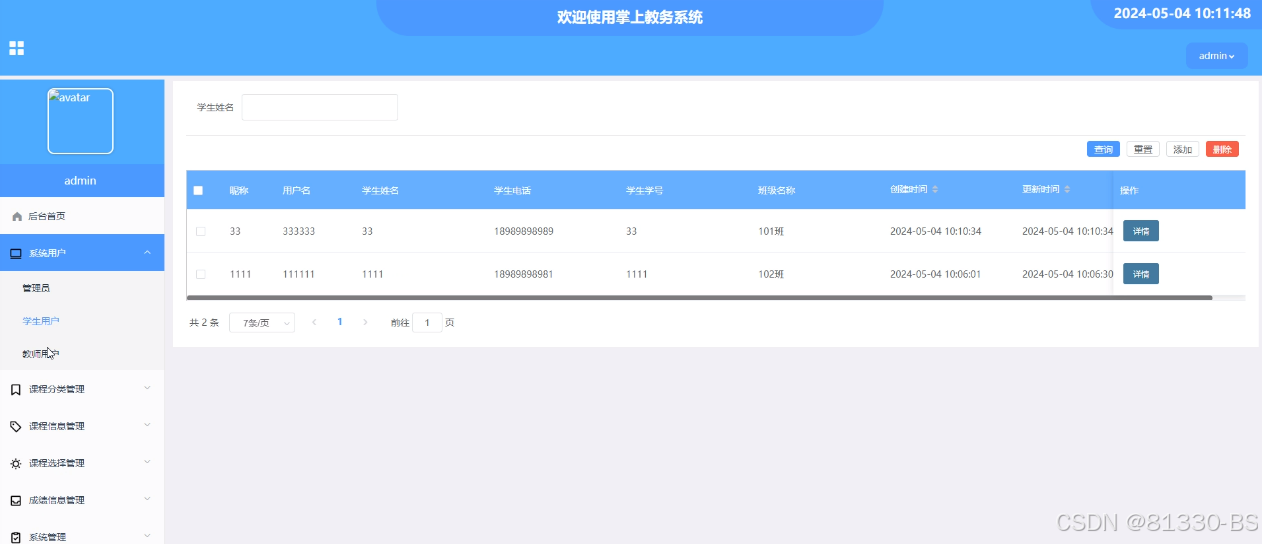Sort by 更新时间 using its sort arrows
Viewport: 1262px width, 544px height.
(1067, 190)
